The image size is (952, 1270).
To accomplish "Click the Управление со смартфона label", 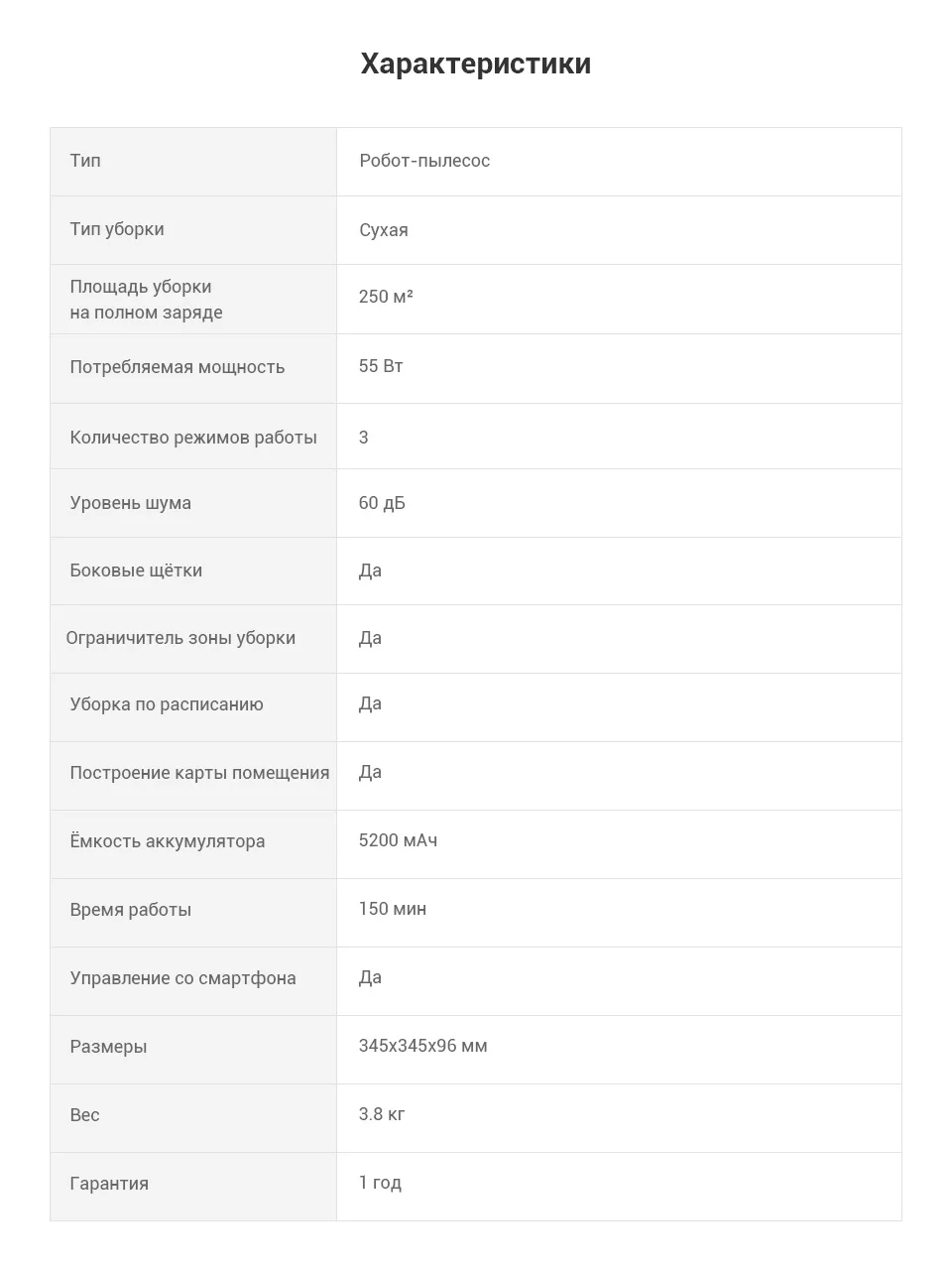I will click(182, 978).
